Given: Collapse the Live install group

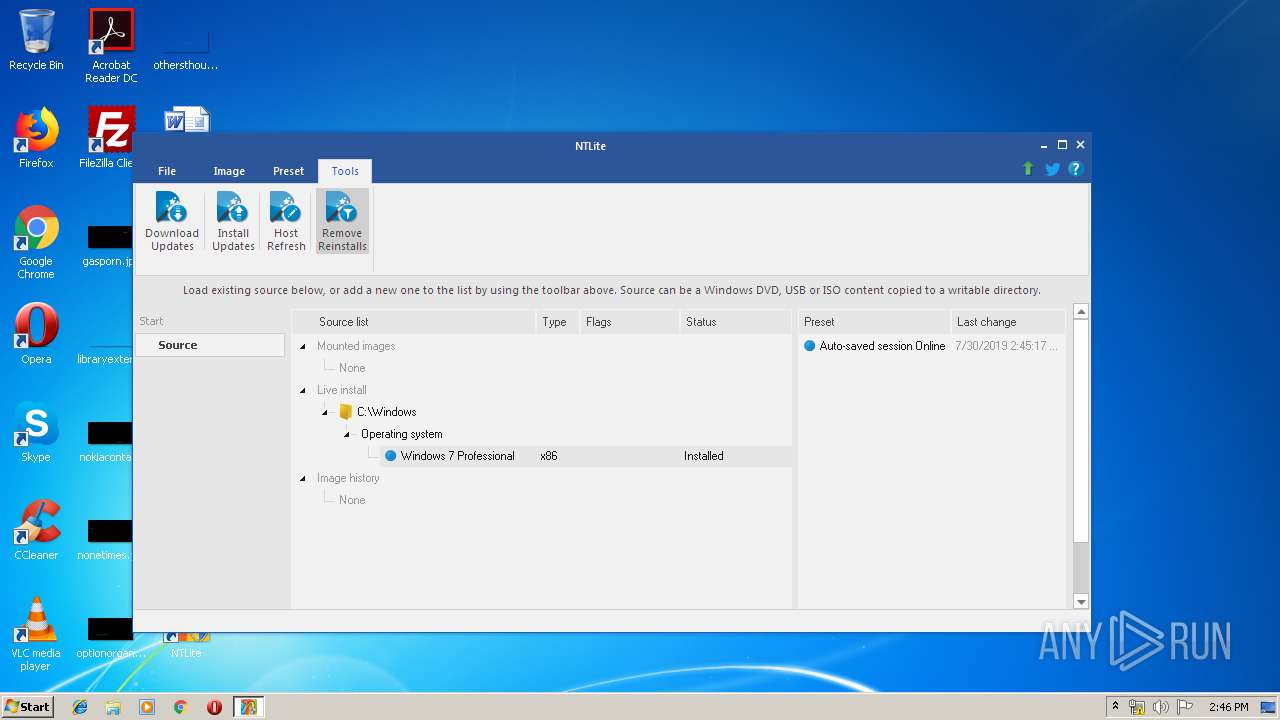Looking at the screenshot, I should point(303,390).
